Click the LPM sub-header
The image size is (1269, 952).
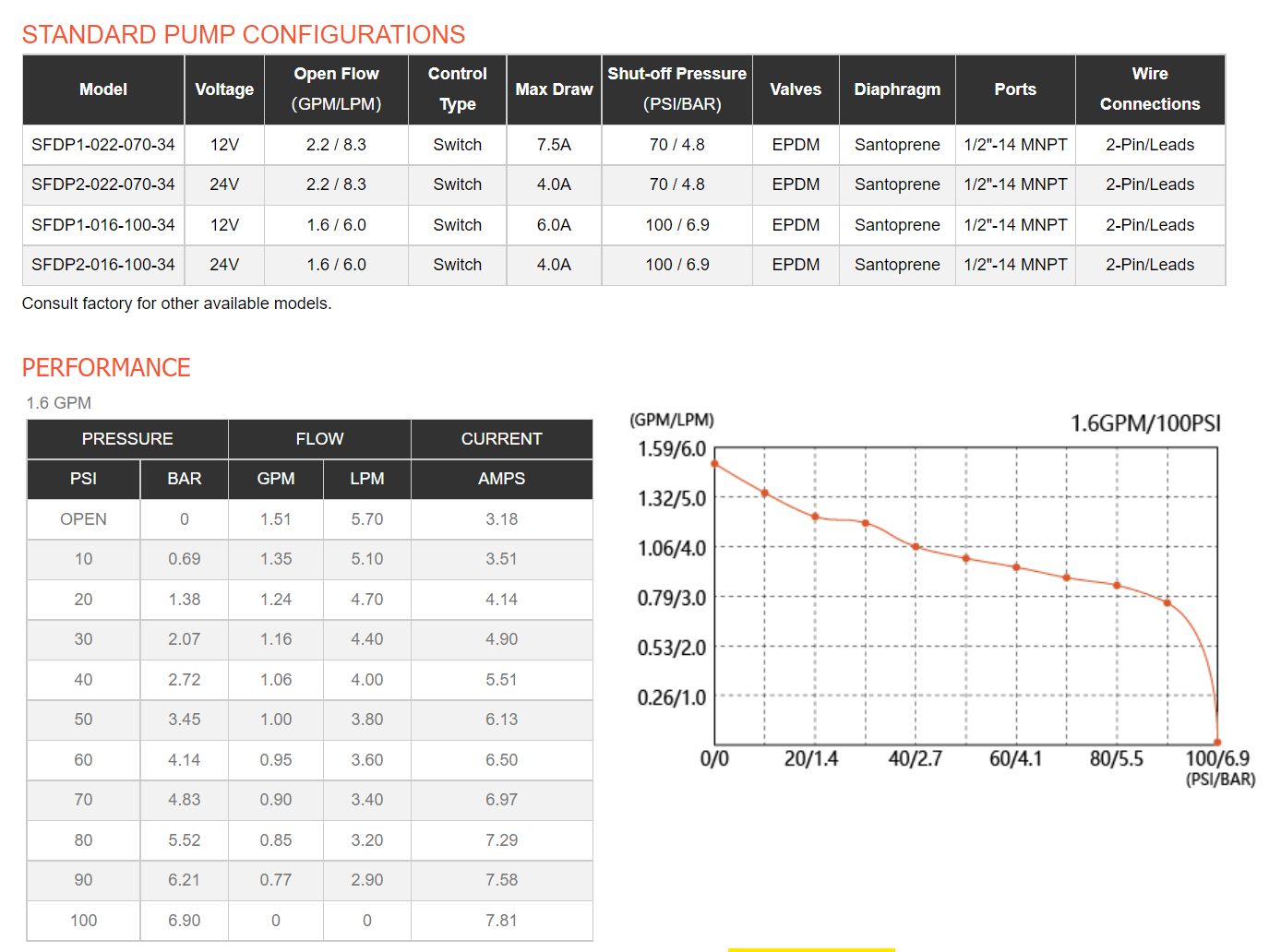pos(367,479)
